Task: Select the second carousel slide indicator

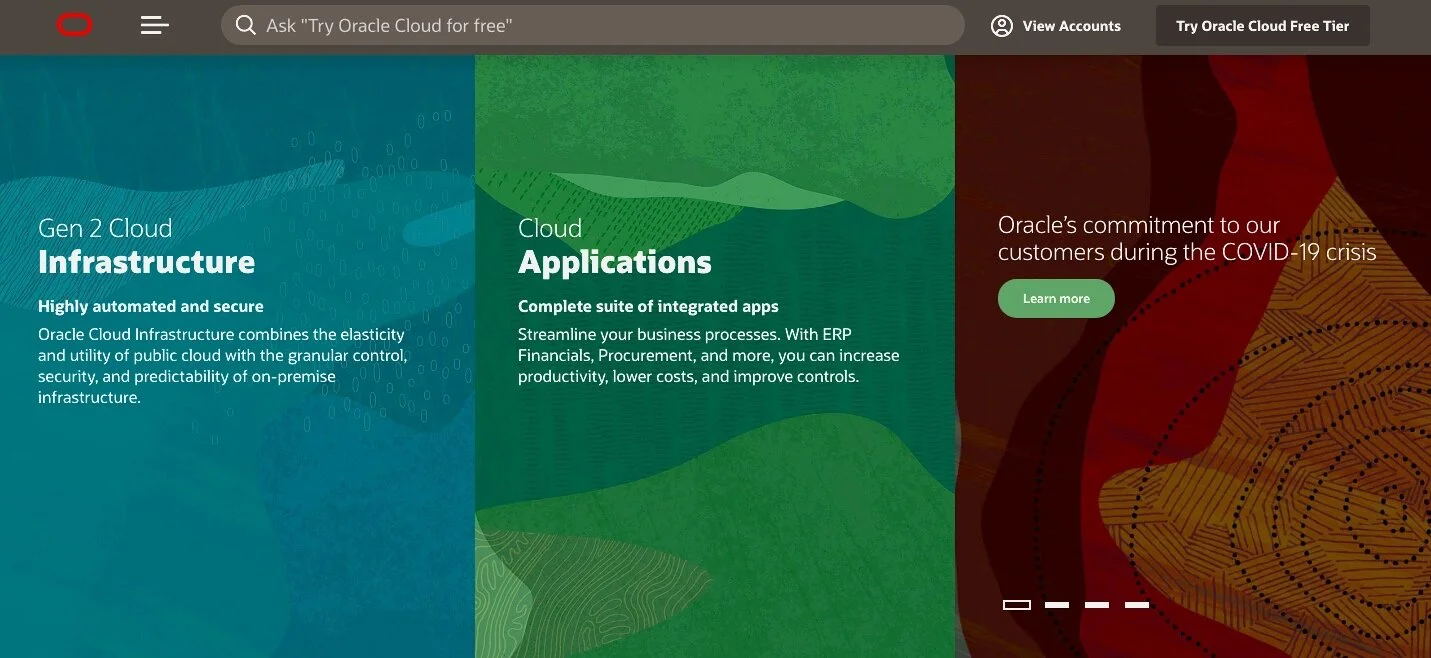Action: click(1057, 605)
